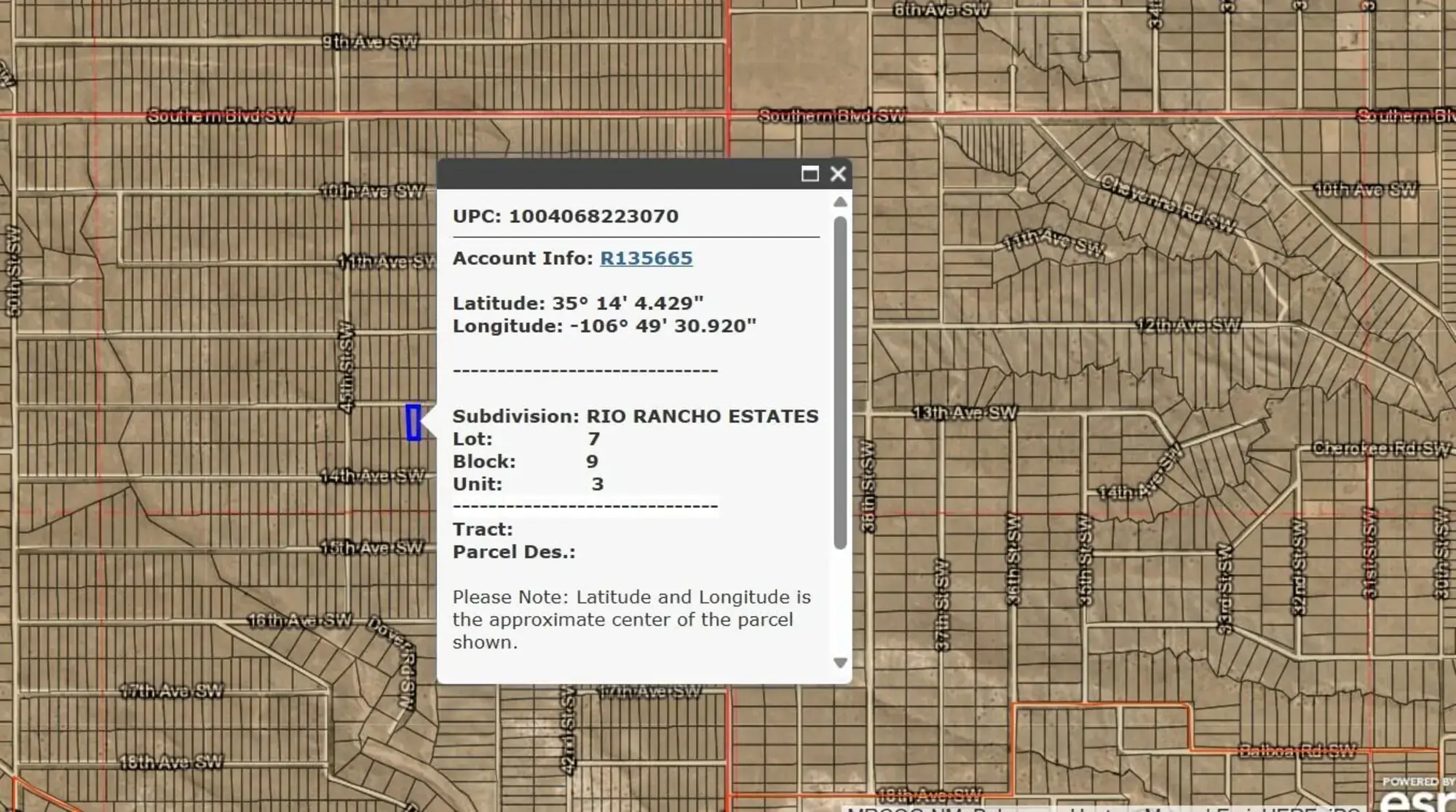
Task: Select a parcel near 13th Ave SW
Action: [x=946, y=437]
